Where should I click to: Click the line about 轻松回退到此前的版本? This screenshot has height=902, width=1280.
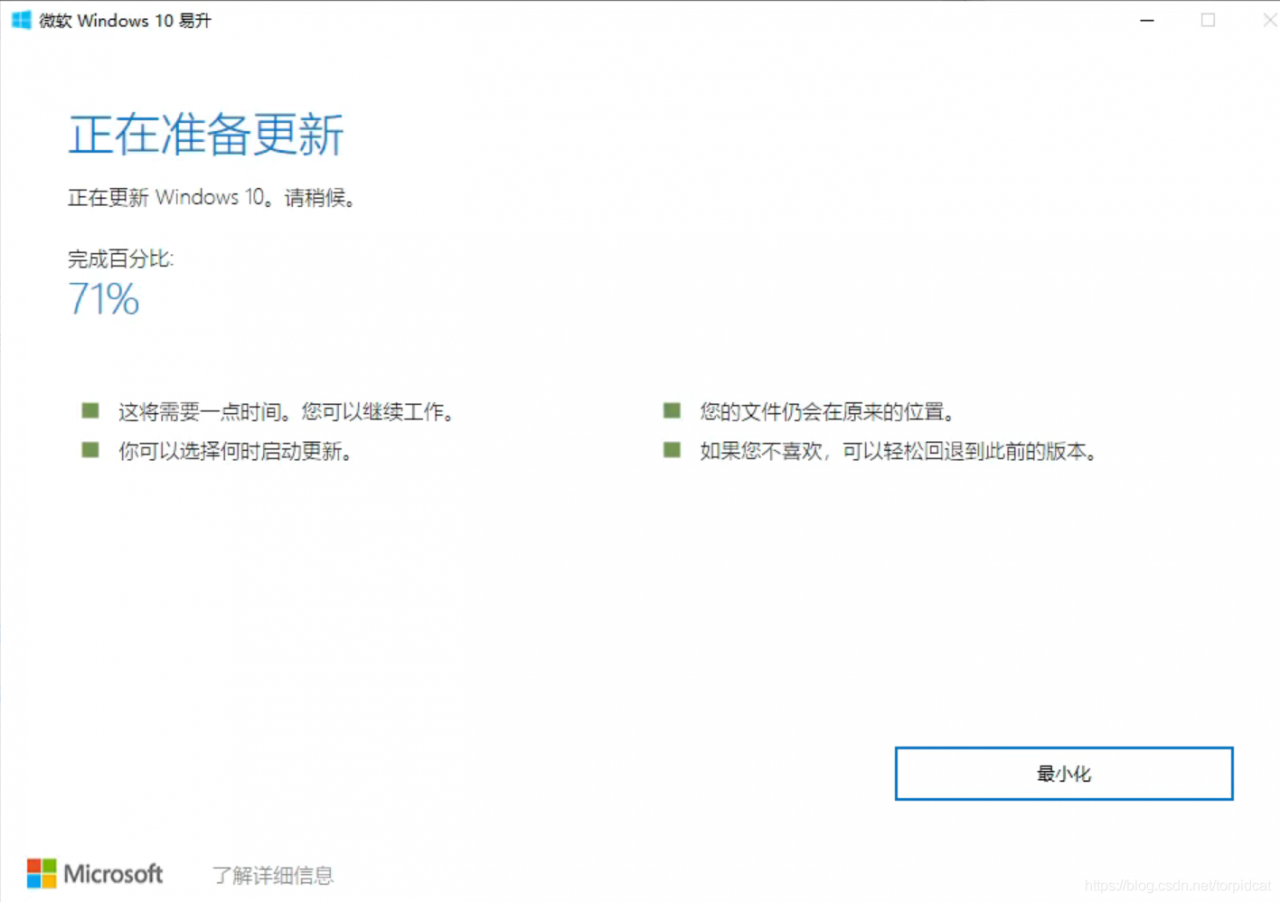[x=900, y=452]
